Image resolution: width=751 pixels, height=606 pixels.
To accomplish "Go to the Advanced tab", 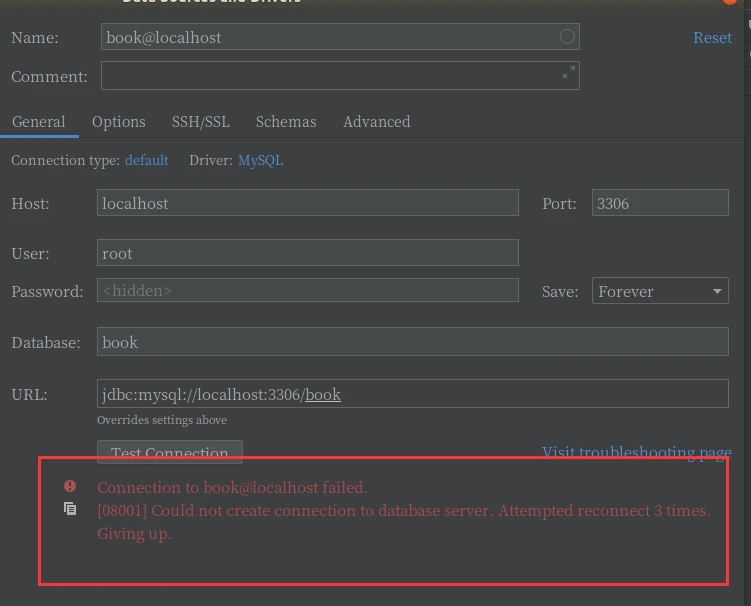I will pyautogui.click(x=376, y=122).
